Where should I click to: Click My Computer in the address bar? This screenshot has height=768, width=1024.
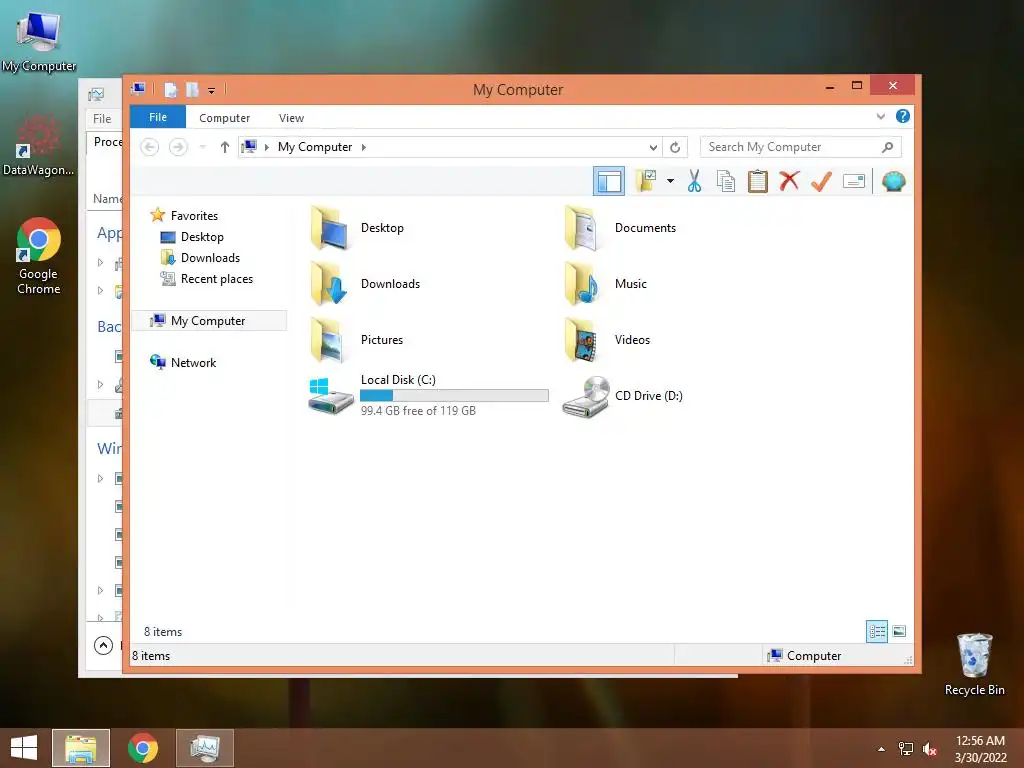click(315, 147)
